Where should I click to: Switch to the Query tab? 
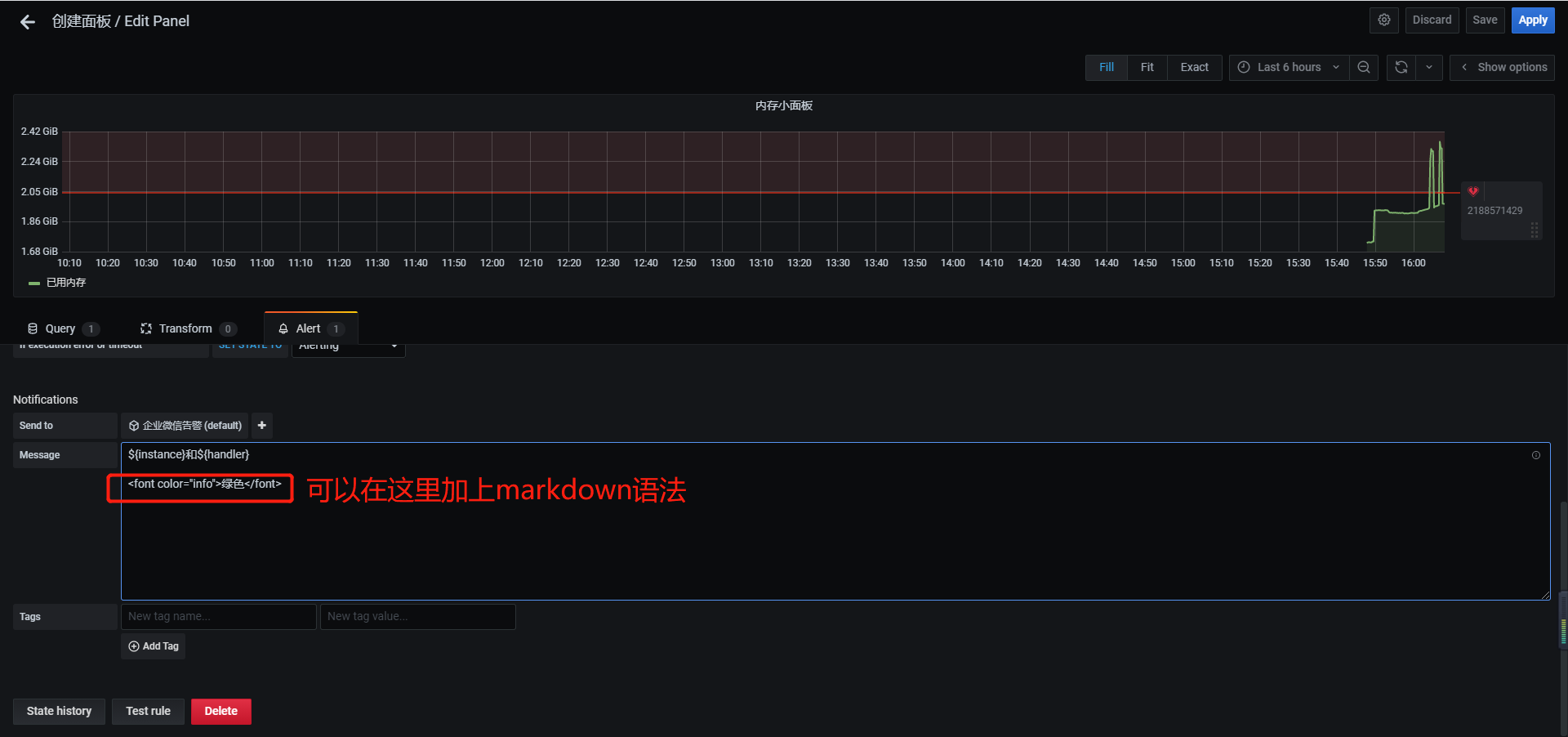[60, 328]
